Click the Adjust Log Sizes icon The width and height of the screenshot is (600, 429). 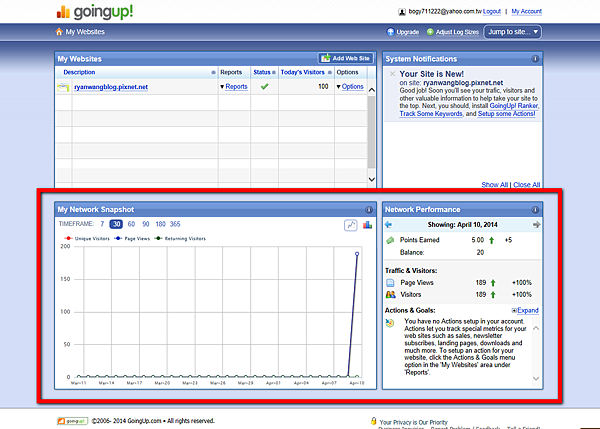tap(430, 32)
